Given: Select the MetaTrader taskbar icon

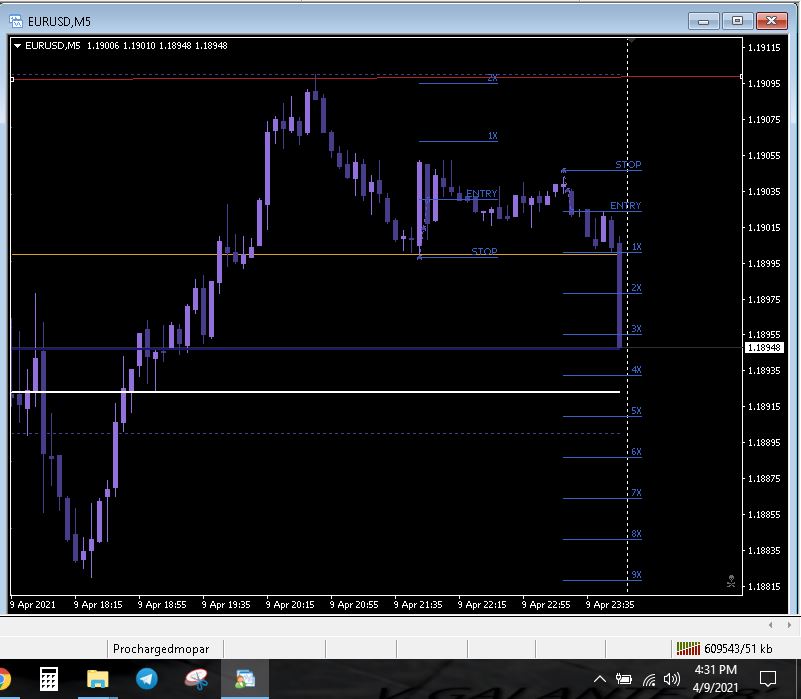Looking at the screenshot, I should click(245, 679).
